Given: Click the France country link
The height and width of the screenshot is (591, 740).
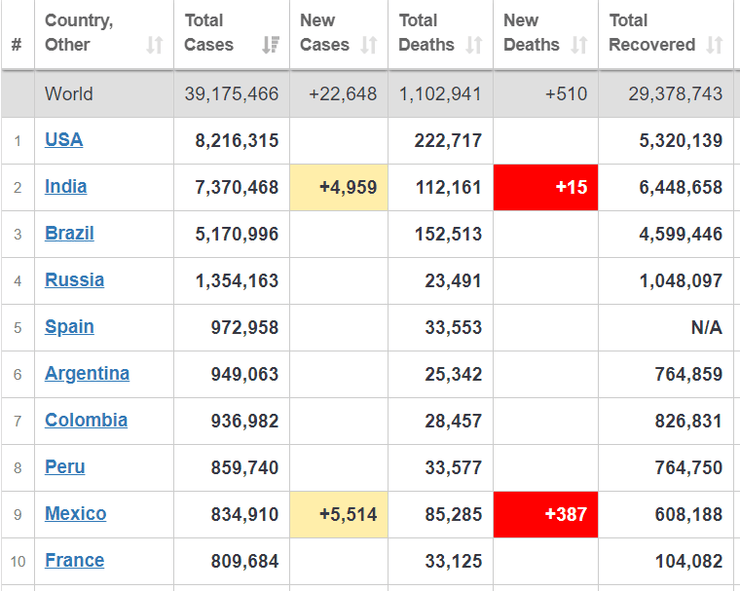Looking at the screenshot, I should click(x=74, y=561).
